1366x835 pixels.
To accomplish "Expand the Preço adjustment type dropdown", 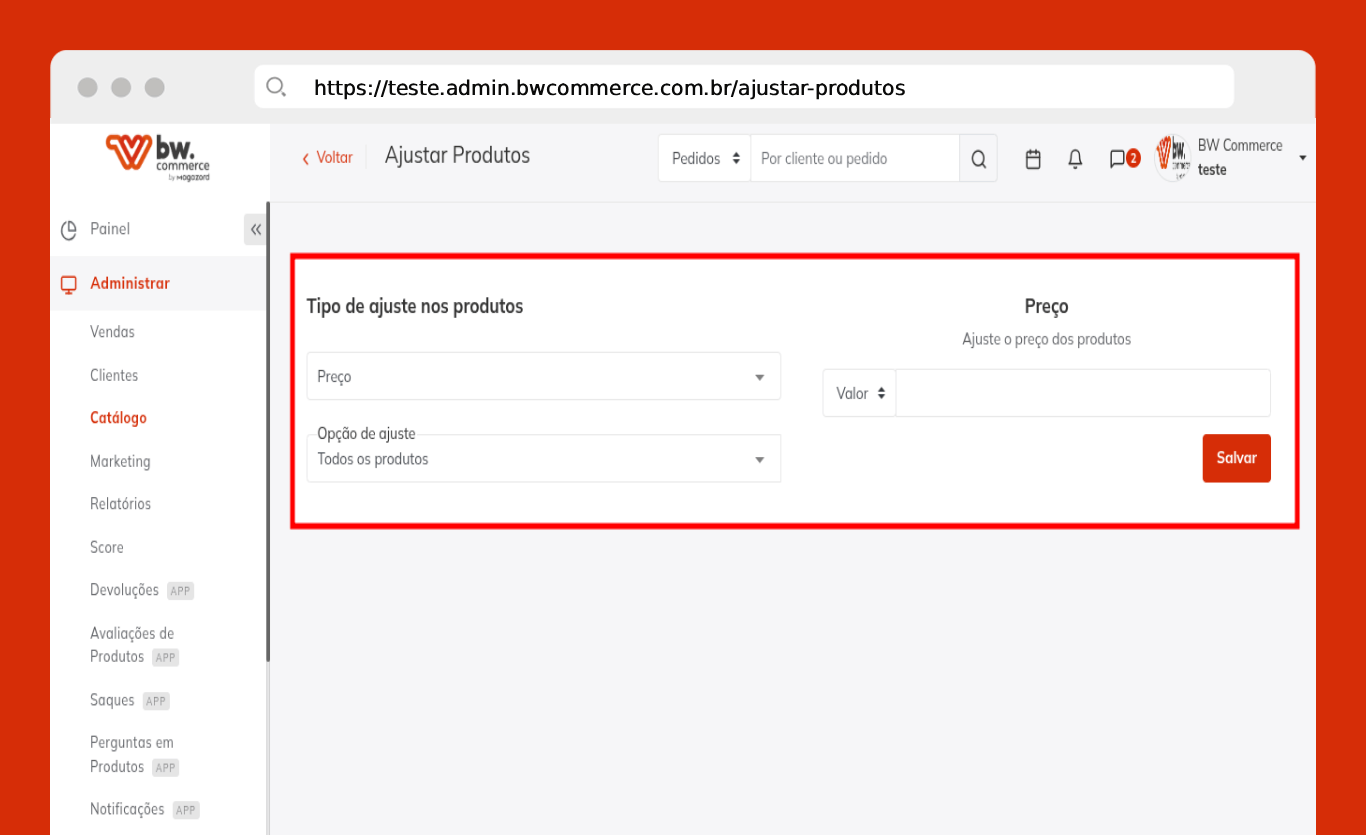I will (x=543, y=377).
